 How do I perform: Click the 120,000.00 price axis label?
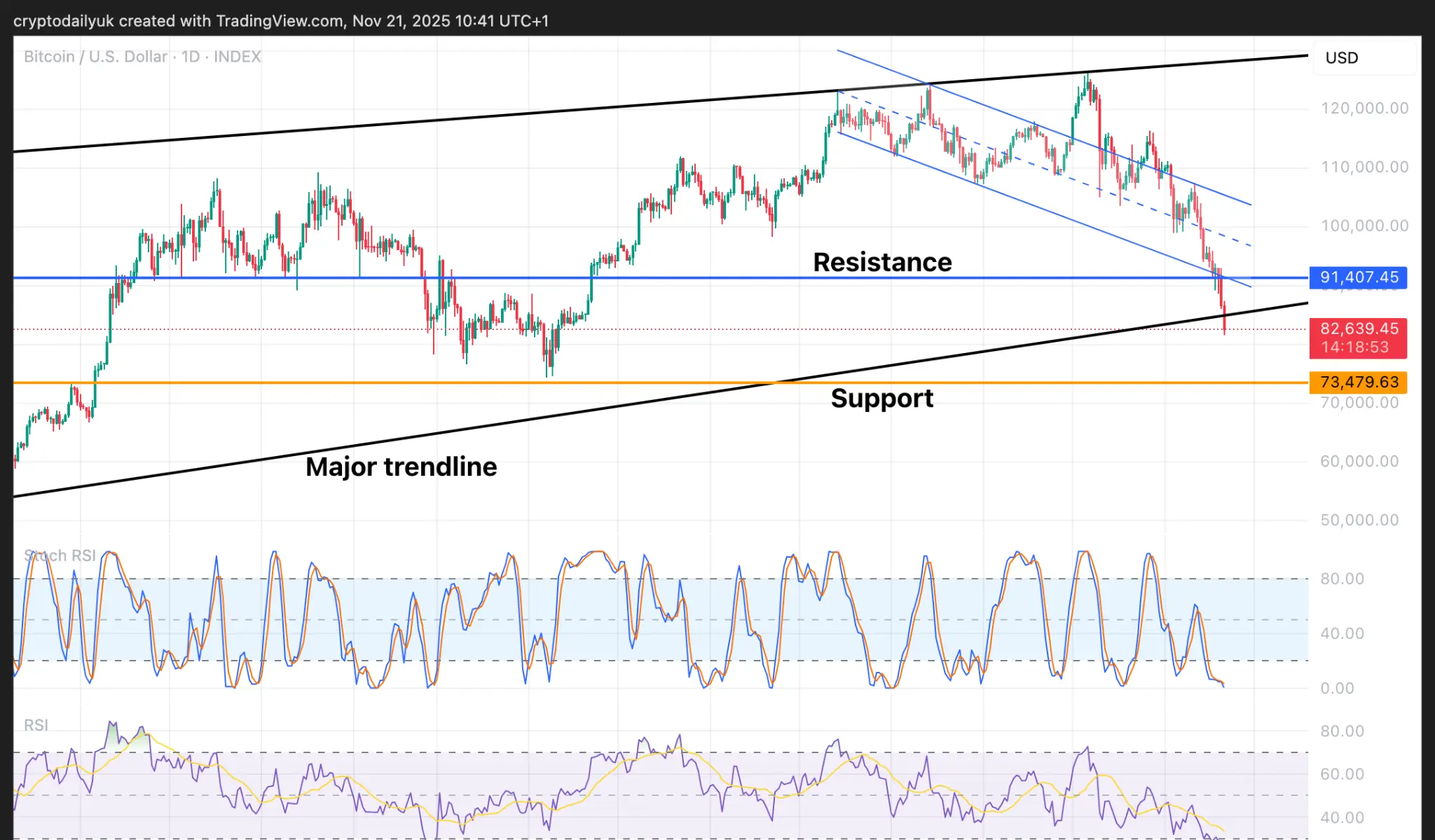click(x=1364, y=109)
